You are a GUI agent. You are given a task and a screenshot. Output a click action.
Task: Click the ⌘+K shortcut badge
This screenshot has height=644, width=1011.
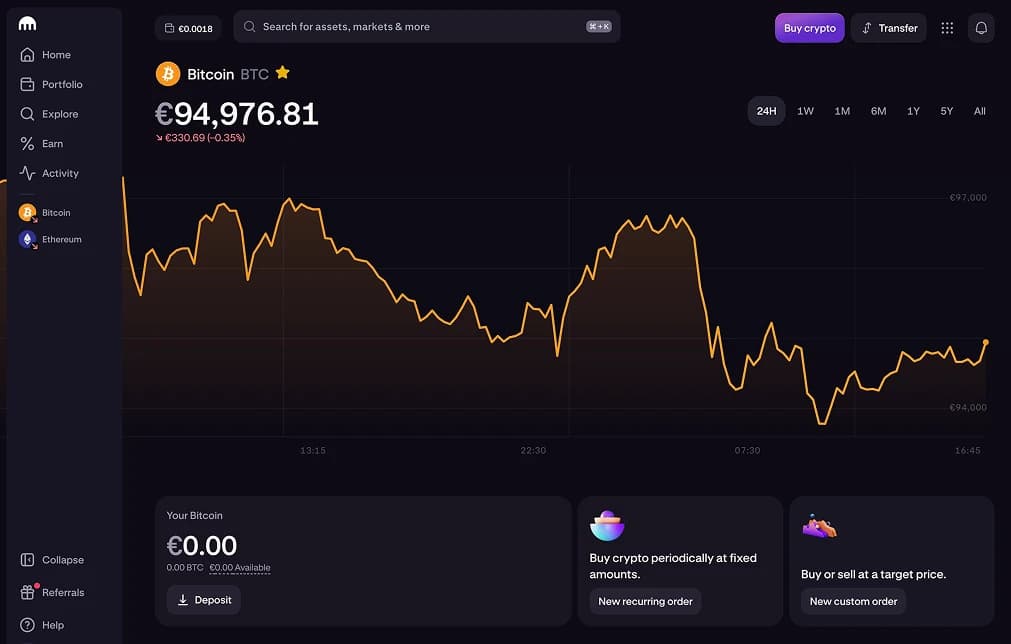[599, 26]
